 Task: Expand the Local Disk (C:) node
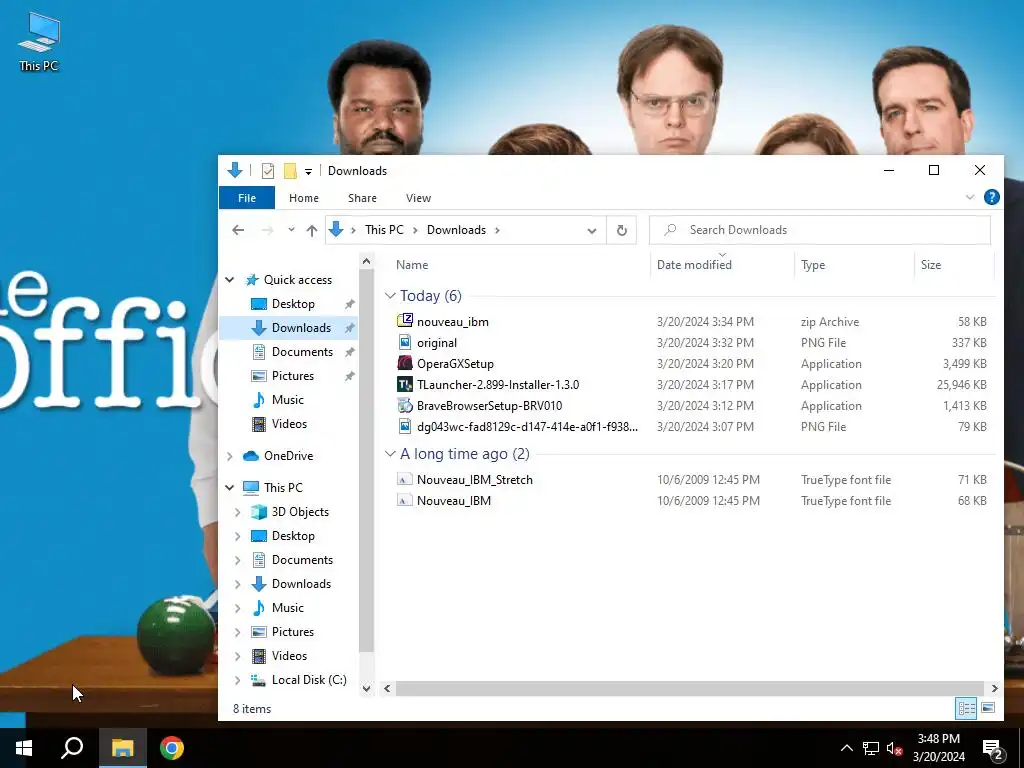[238, 680]
